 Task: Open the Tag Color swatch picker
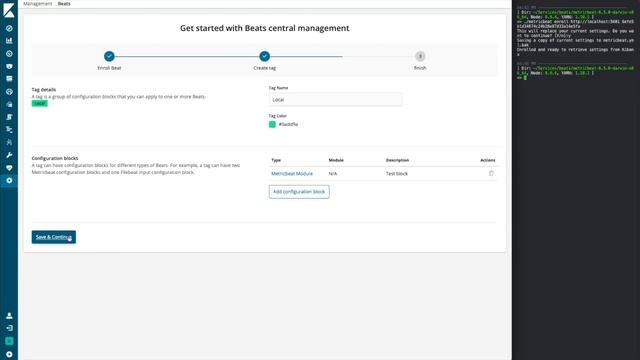pos(272,124)
